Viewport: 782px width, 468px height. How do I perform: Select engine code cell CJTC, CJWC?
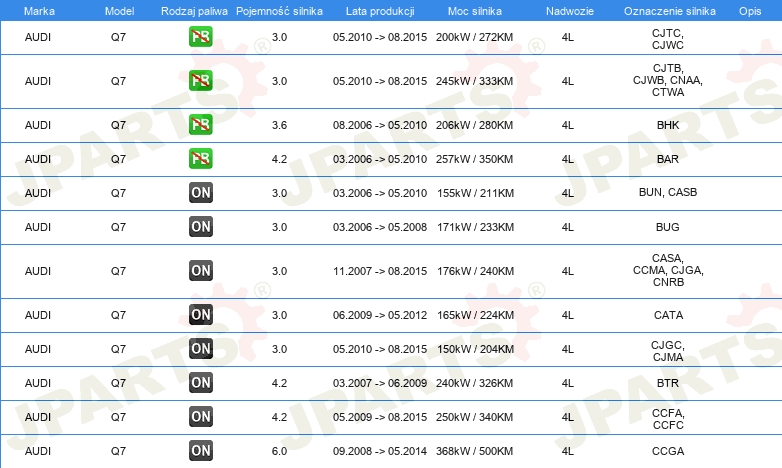coord(668,39)
